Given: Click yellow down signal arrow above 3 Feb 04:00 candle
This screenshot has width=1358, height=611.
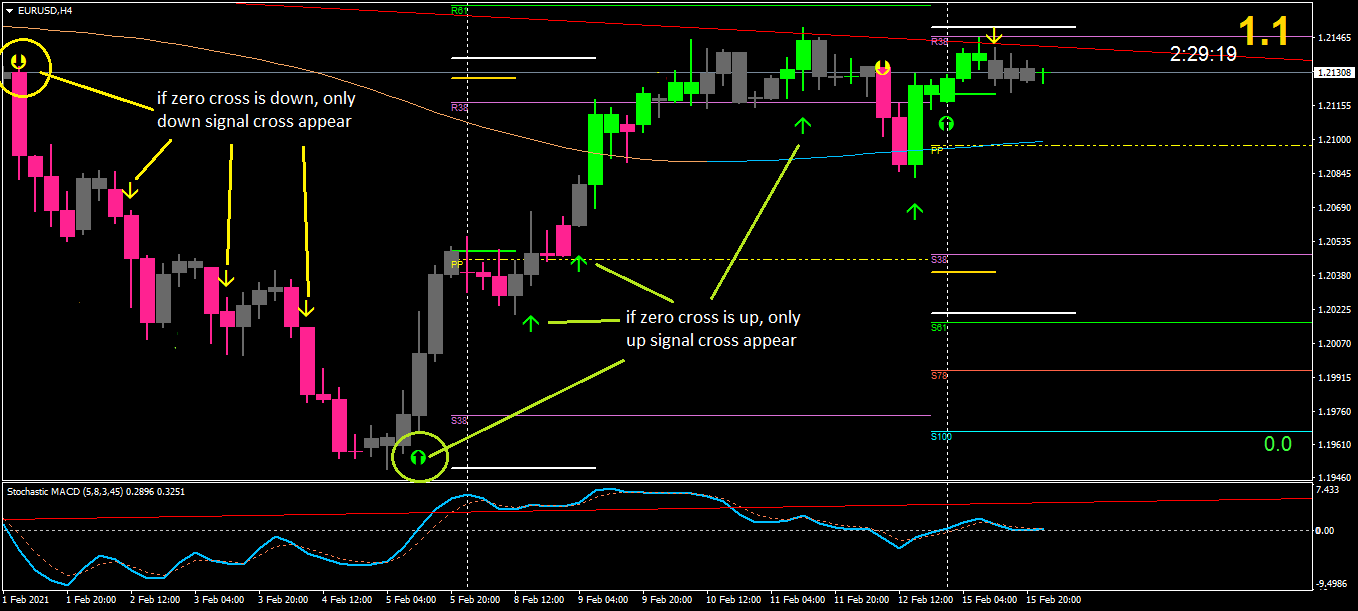Looking at the screenshot, I should point(226,278).
